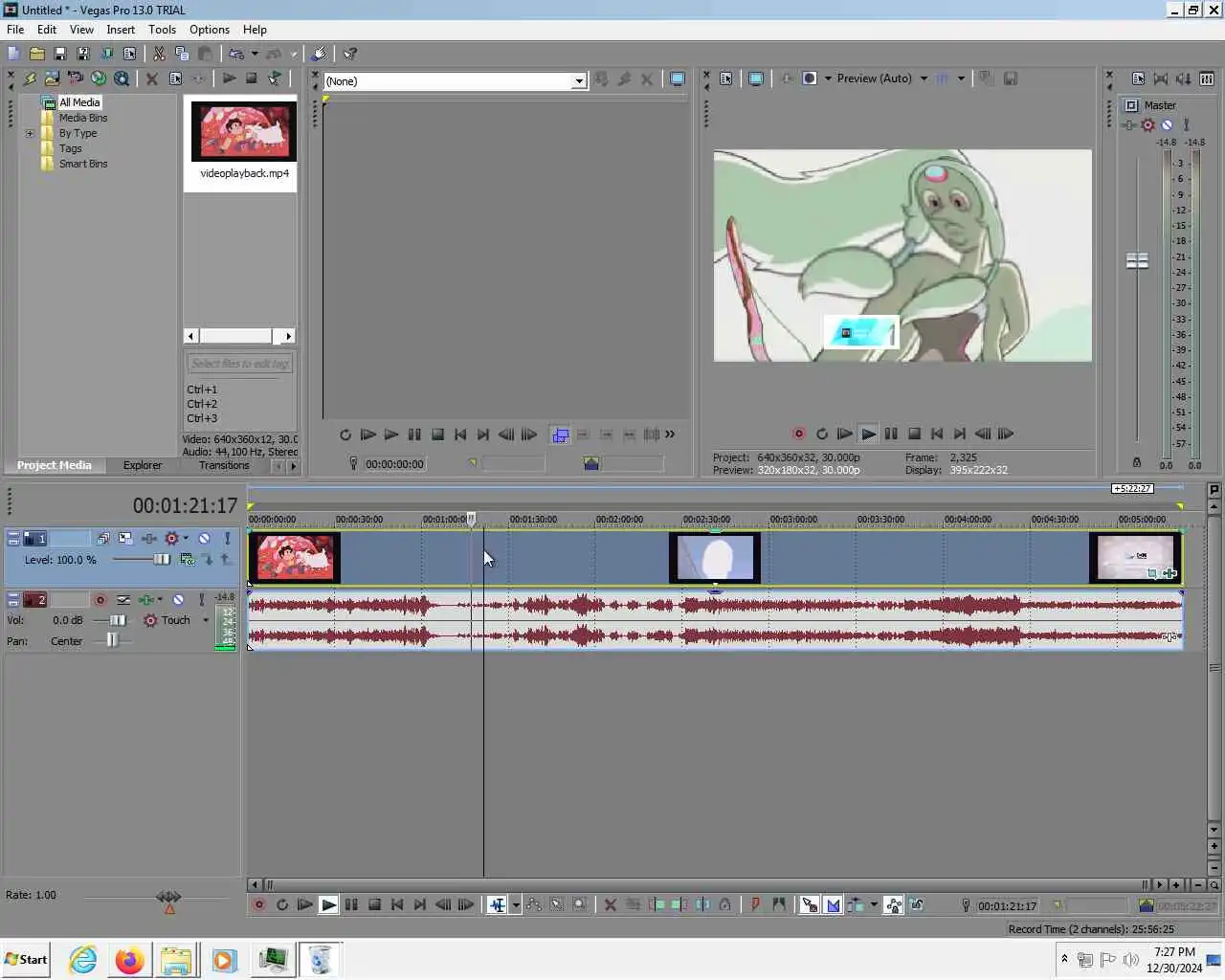This screenshot has width=1225, height=980.
Task: Open Firefox from the Windows taskbar
Action: click(129, 960)
